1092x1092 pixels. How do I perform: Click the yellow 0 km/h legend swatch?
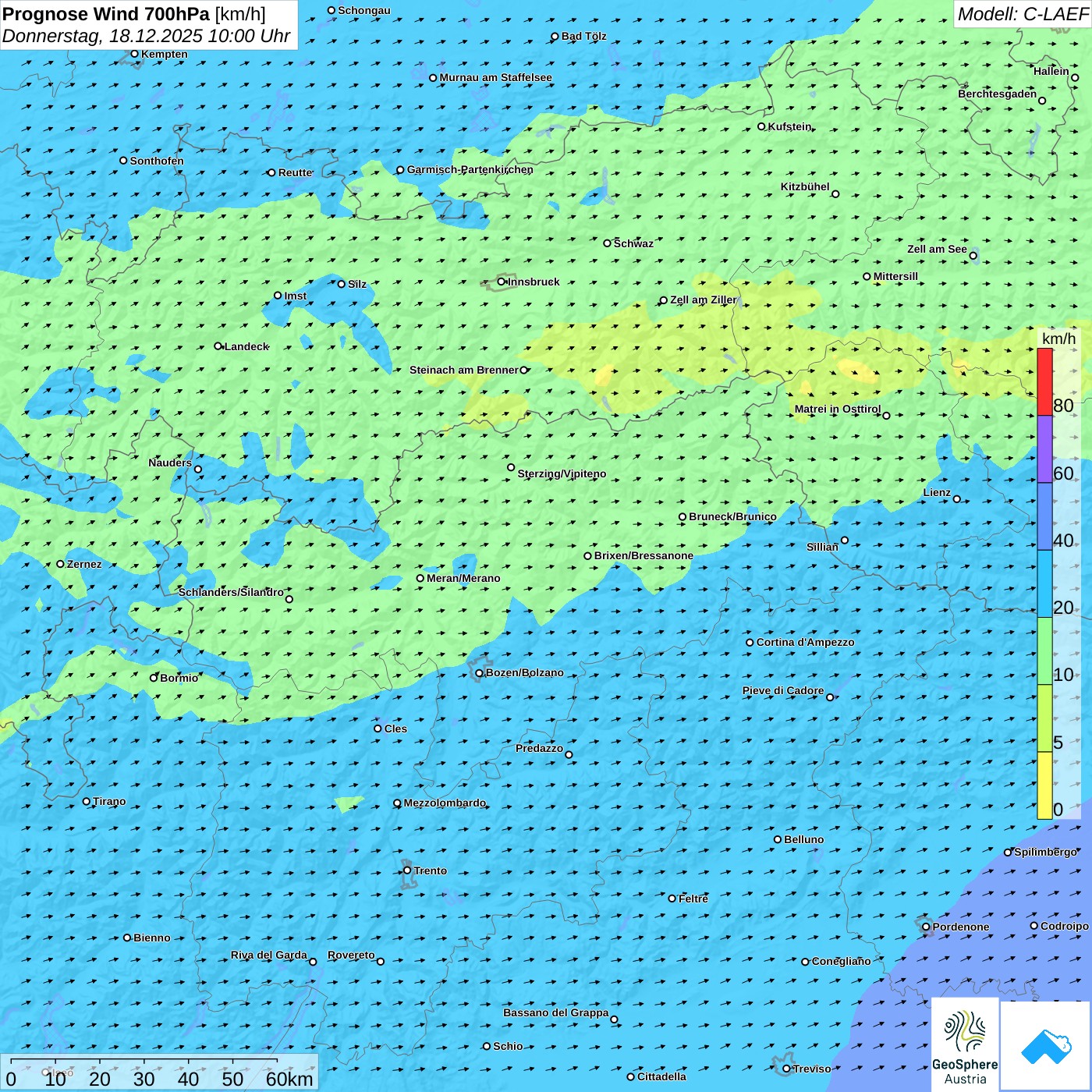(1044, 785)
